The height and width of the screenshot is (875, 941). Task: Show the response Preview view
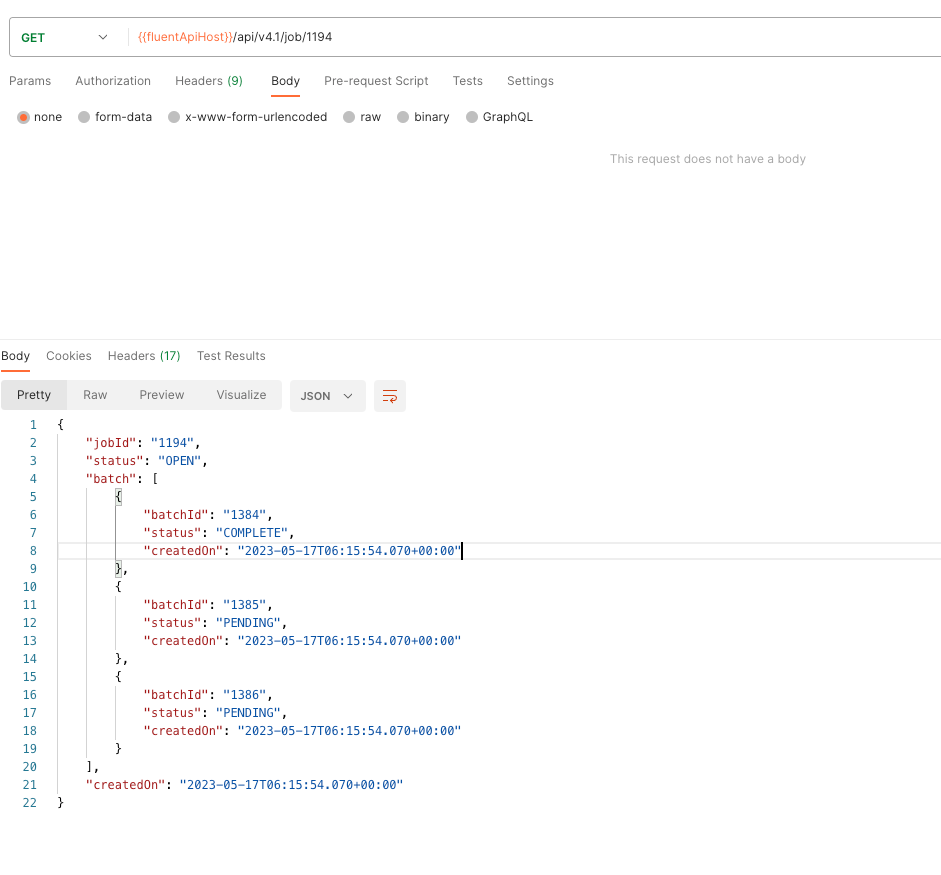(162, 395)
